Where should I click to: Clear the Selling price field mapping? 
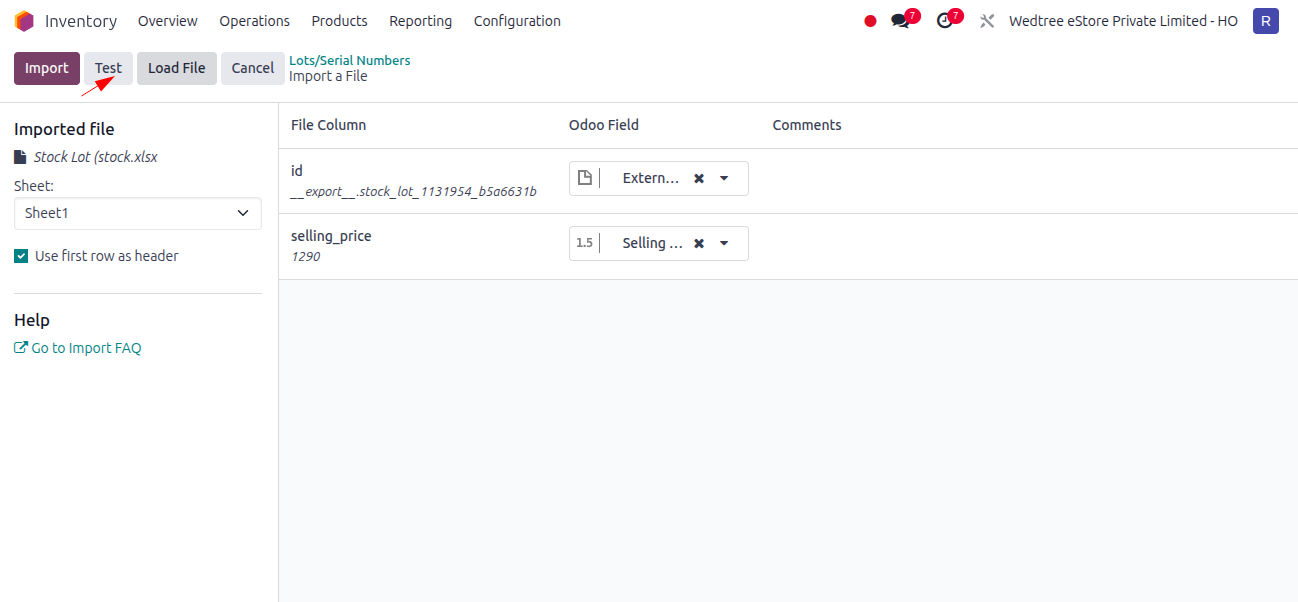click(699, 243)
